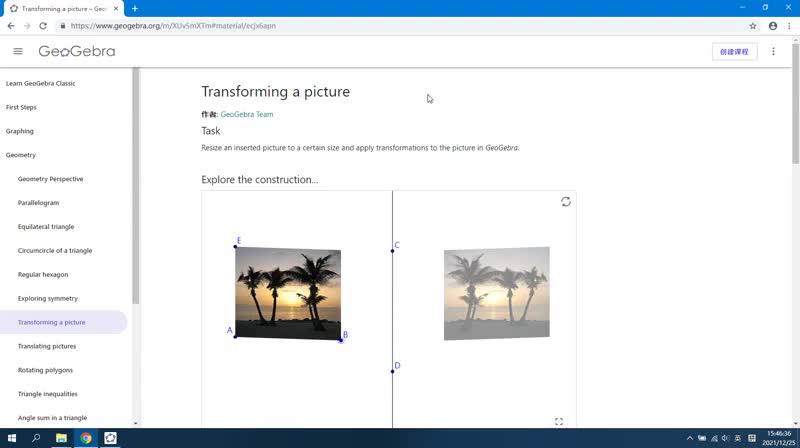Open the Triangle inequalities lesson

[47, 394]
